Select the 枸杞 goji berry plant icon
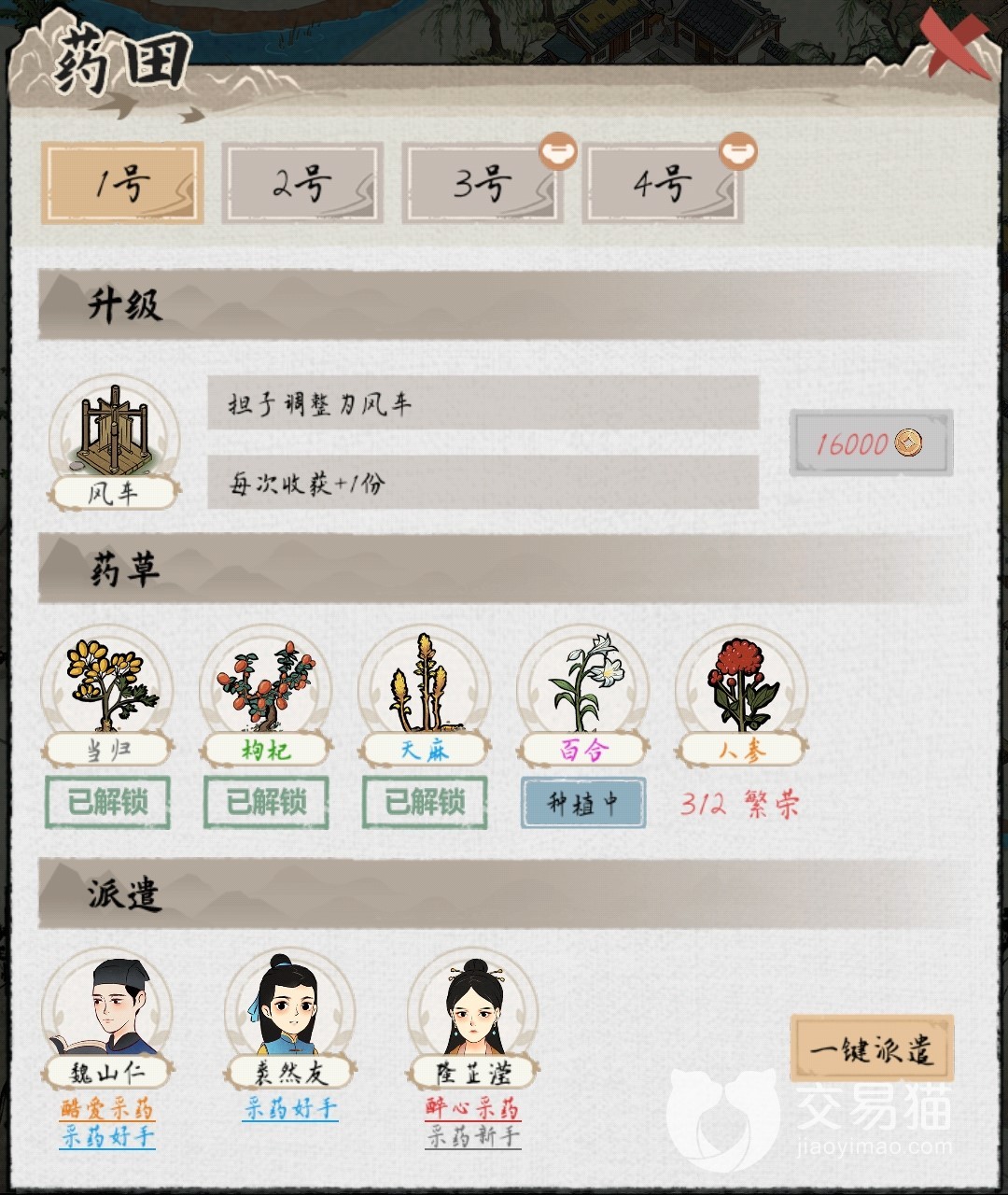The height and width of the screenshot is (1195, 1008). click(x=266, y=684)
